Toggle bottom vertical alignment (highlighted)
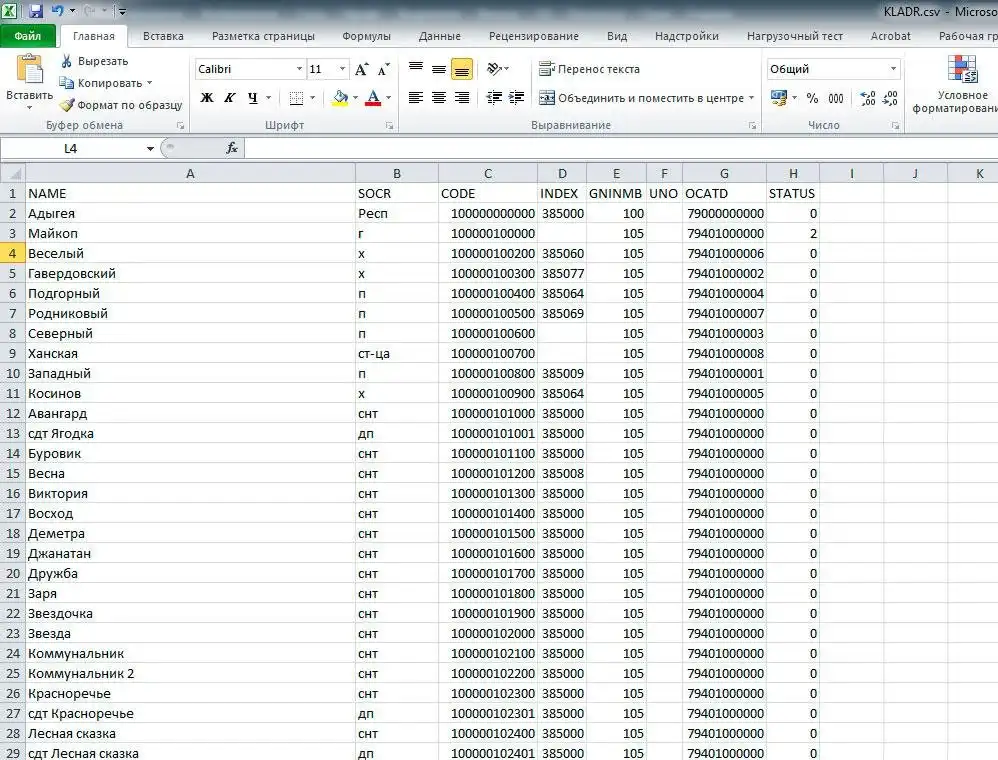This screenshot has width=998, height=760. 461,69
